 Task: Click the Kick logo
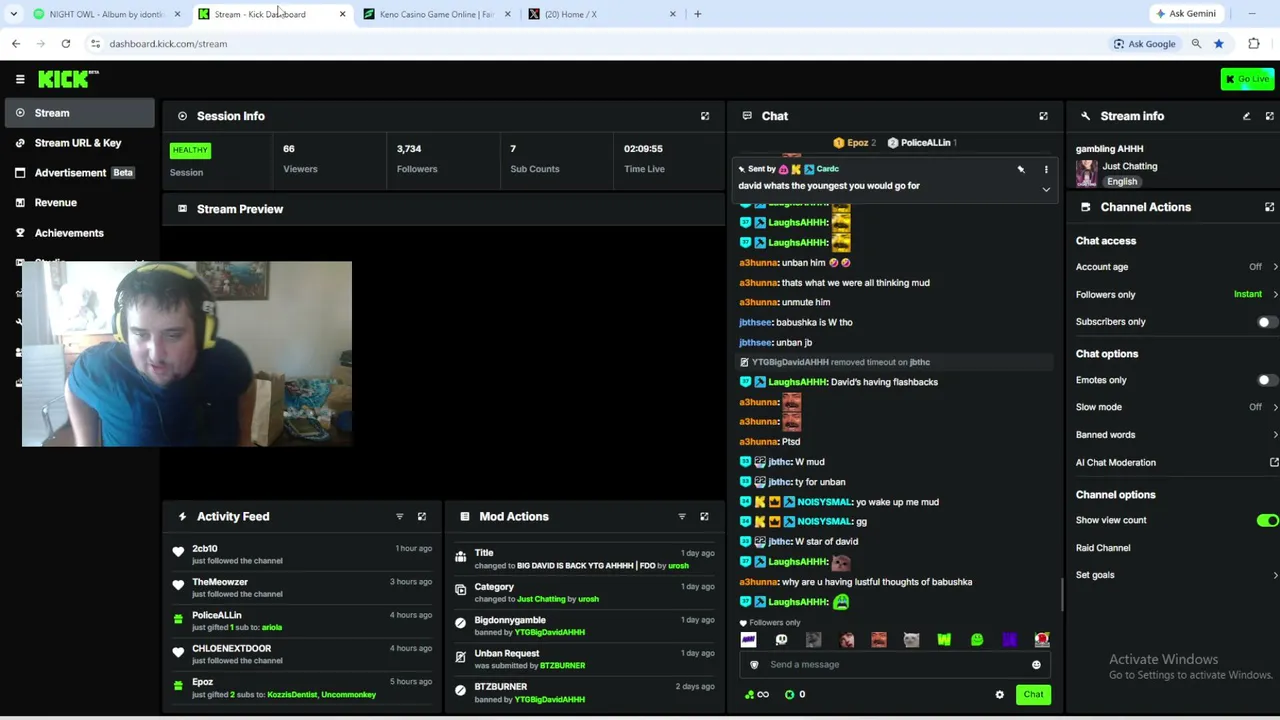(x=68, y=79)
